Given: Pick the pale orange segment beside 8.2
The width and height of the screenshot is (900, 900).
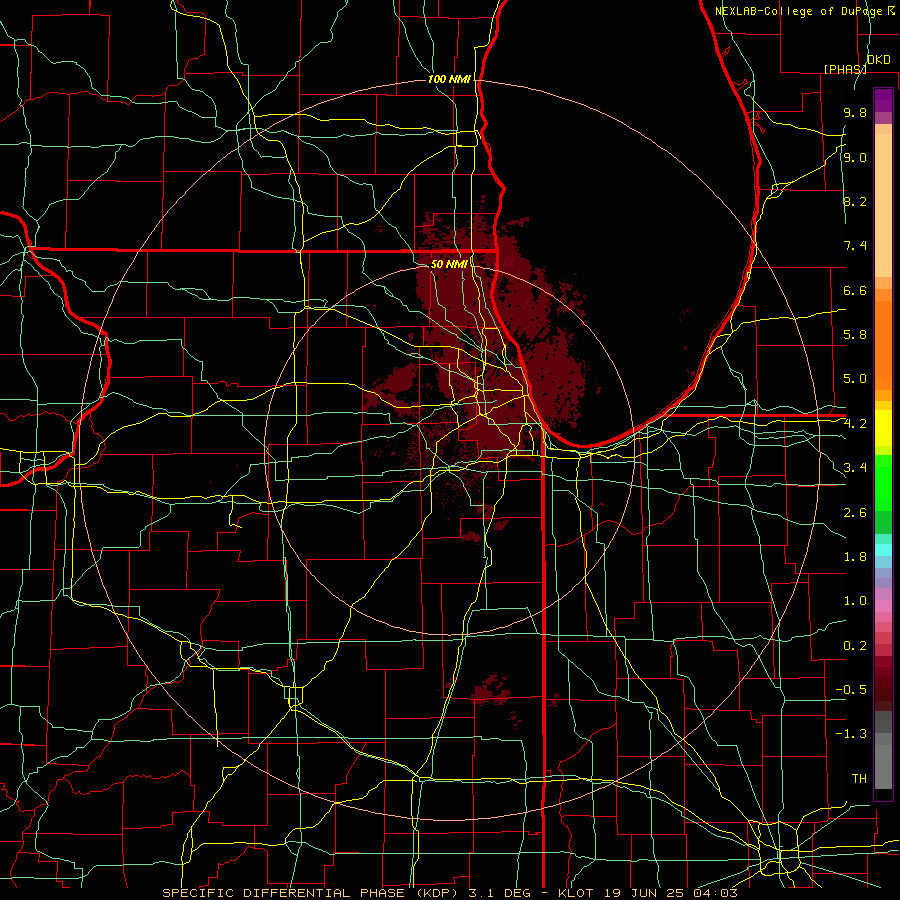Looking at the screenshot, I should tap(883, 205).
